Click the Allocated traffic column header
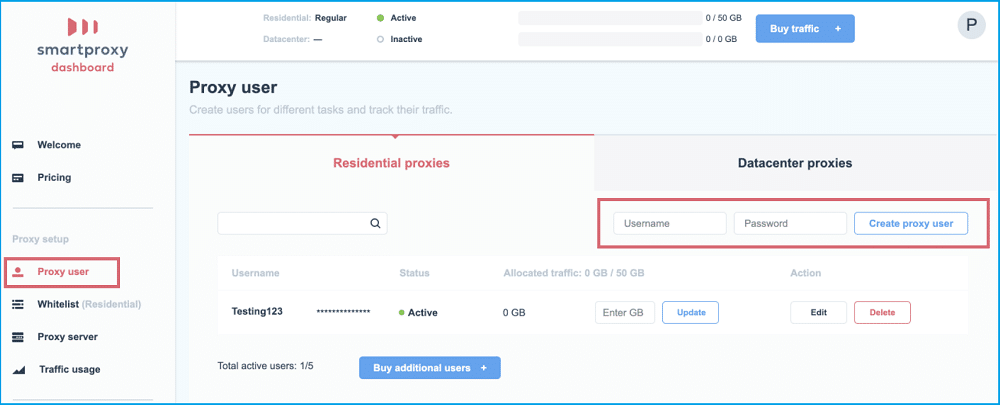The image size is (1000, 405). pos(573,272)
